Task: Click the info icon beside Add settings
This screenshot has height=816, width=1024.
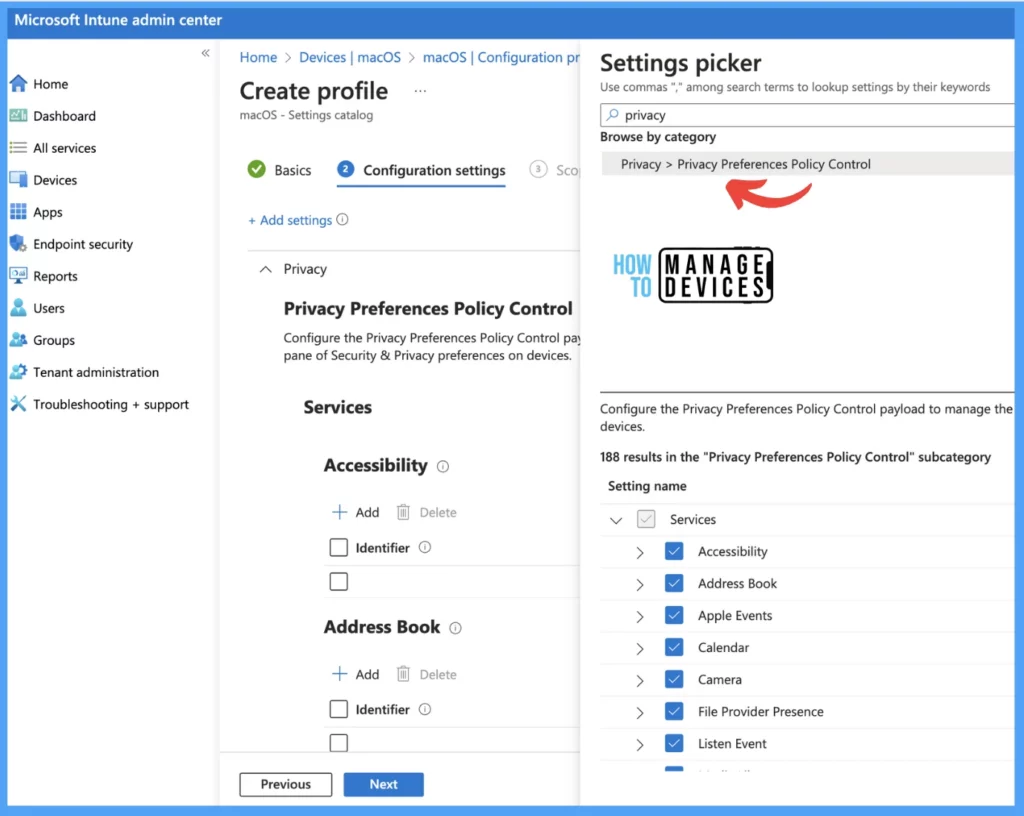Action: (x=342, y=219)
